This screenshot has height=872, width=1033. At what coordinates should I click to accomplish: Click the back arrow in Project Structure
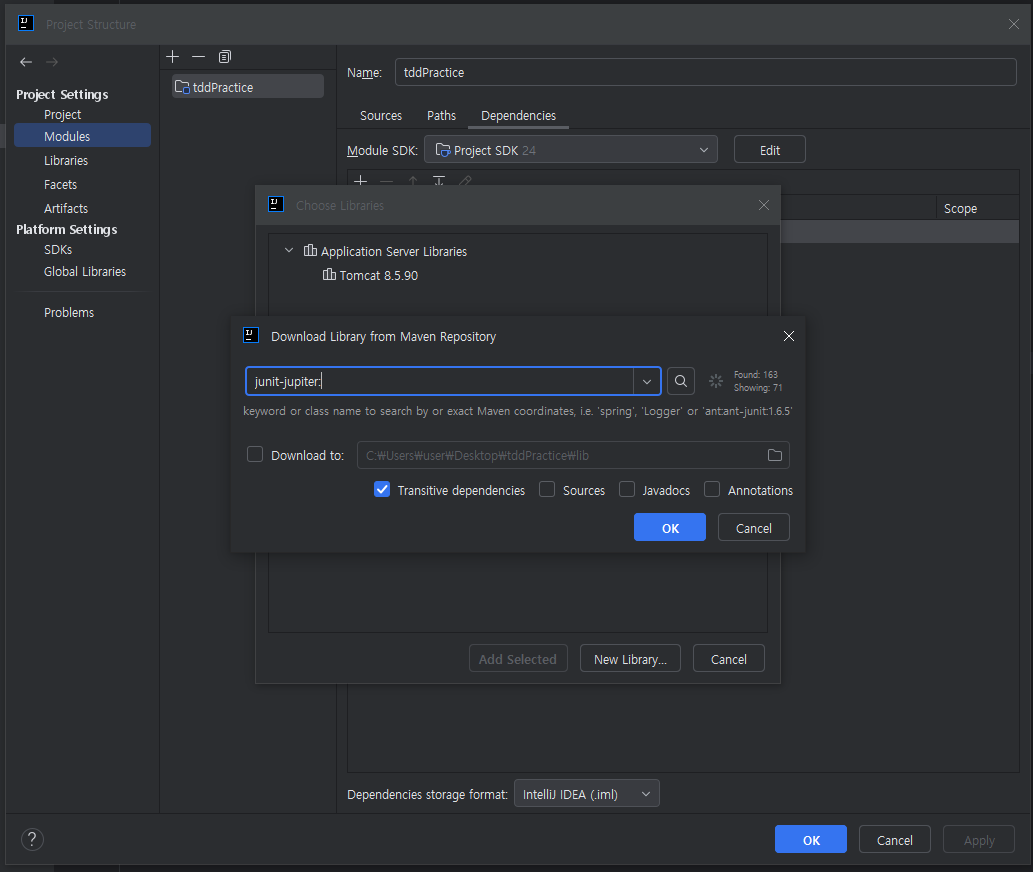tap(26, 62)
